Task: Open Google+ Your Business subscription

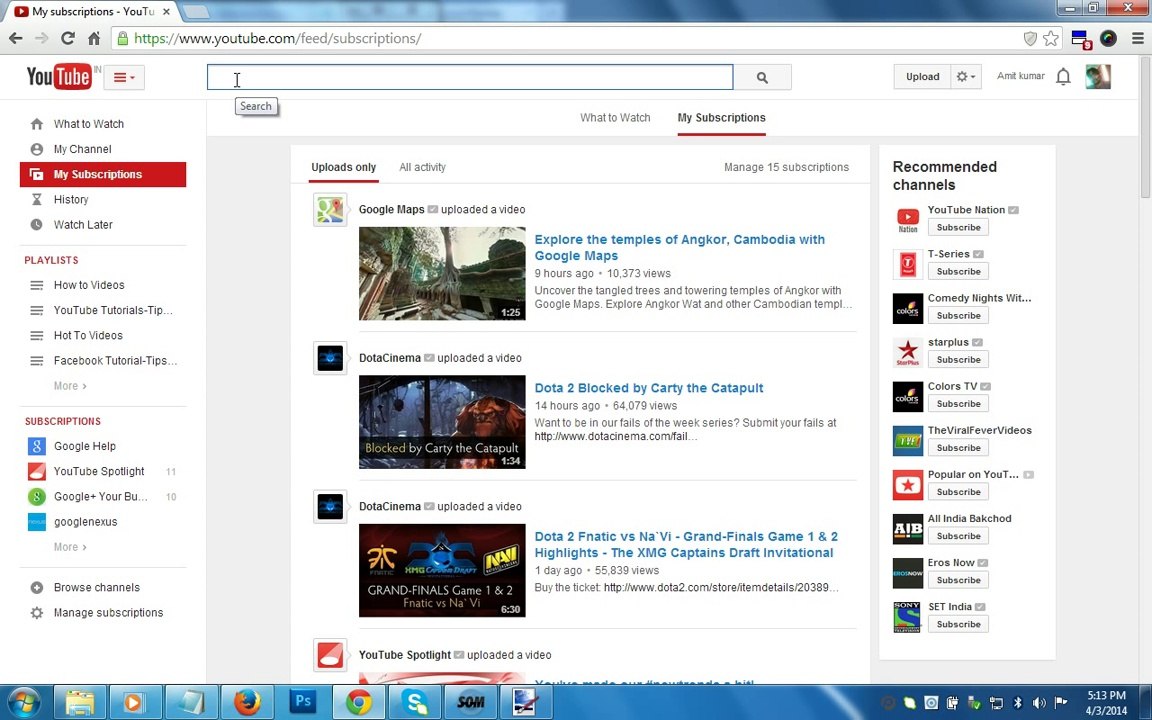Action: pyautogui.click(x=103, y=497)
